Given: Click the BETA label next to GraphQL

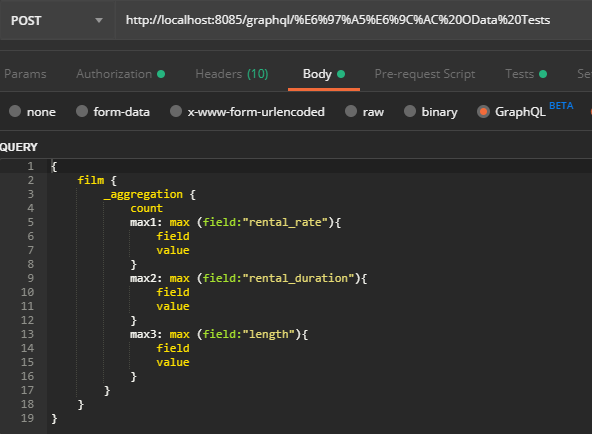Looking at the screenshot, I should click(561, 106).
